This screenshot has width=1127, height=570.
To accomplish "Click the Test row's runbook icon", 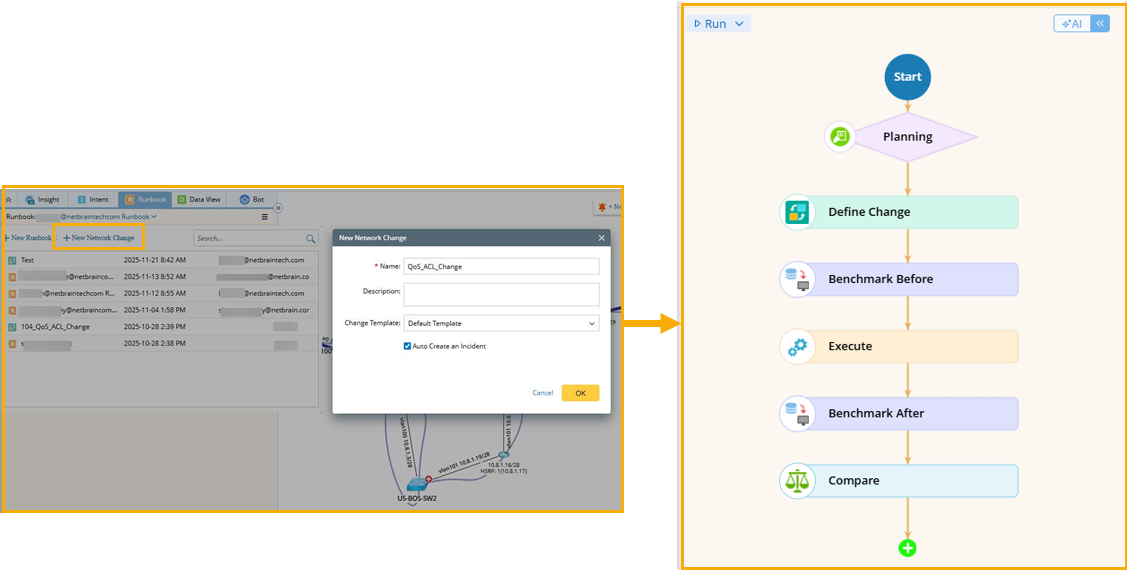I will (12, 260).
